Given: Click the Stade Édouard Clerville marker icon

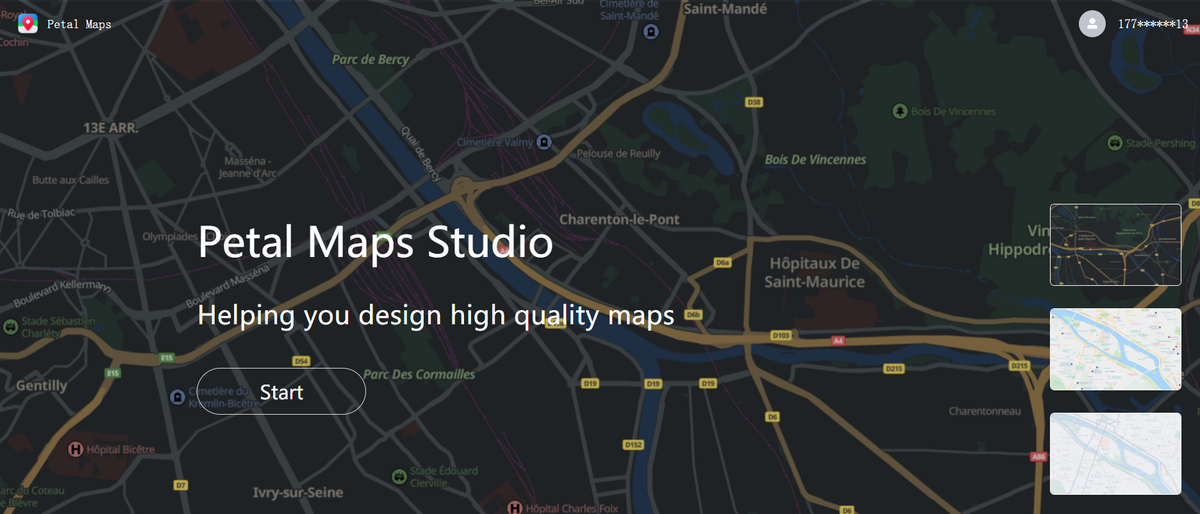Looking at the screenshot, I should pos(400,475).
